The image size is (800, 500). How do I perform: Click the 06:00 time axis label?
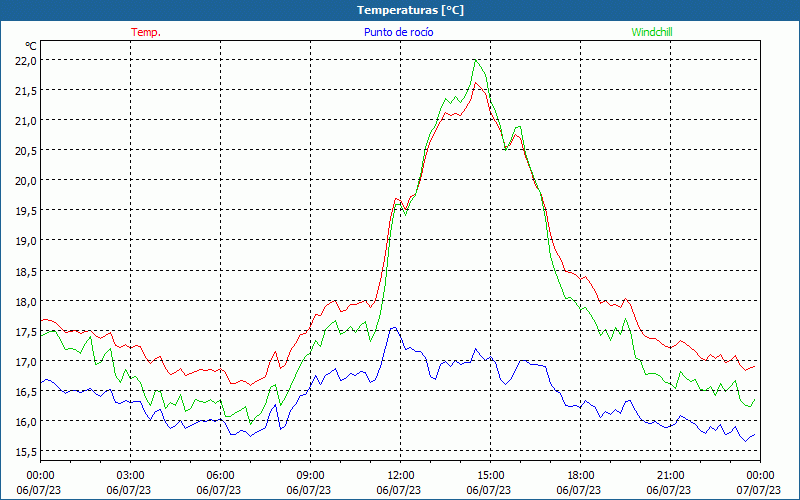pyautogui.click(x=220, y=476)
